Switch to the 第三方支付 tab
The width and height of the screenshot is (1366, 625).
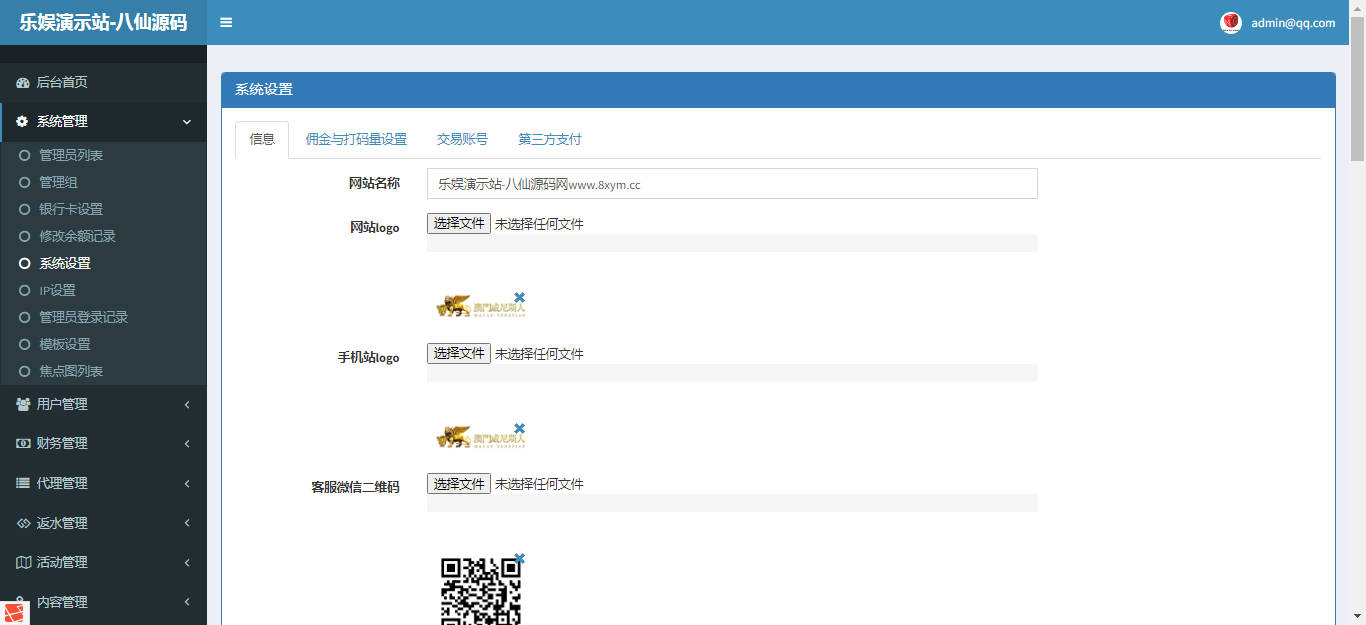click(549, 140)
